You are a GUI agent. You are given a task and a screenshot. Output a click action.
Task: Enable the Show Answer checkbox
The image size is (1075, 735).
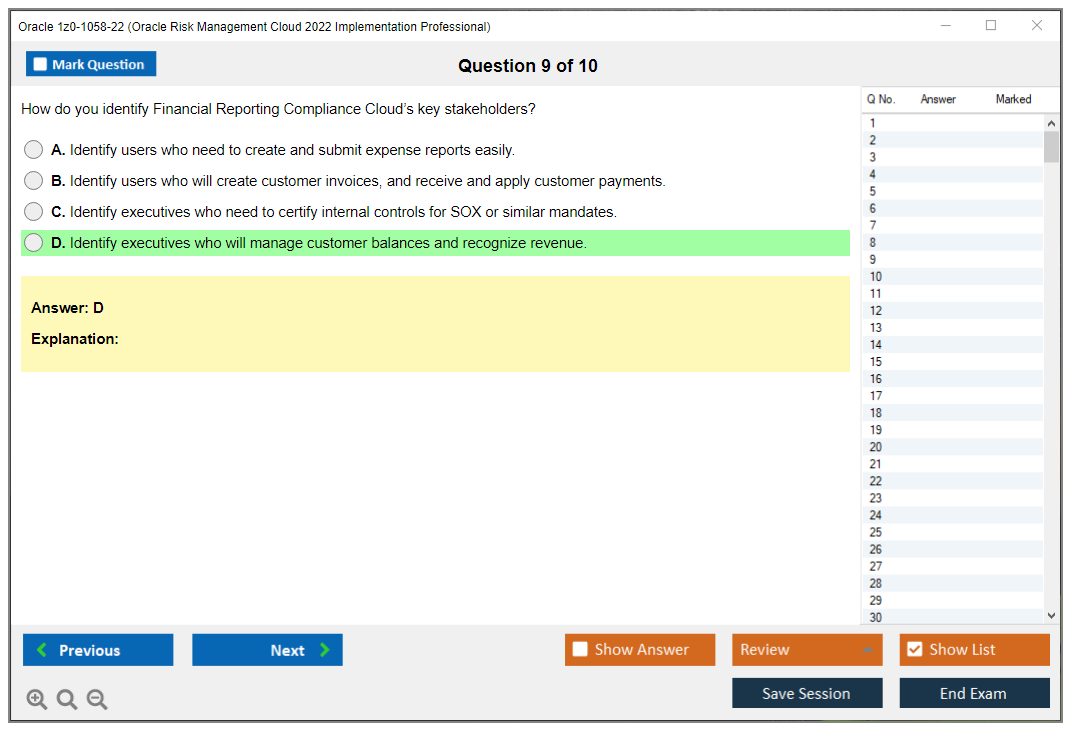coord(580,649)
